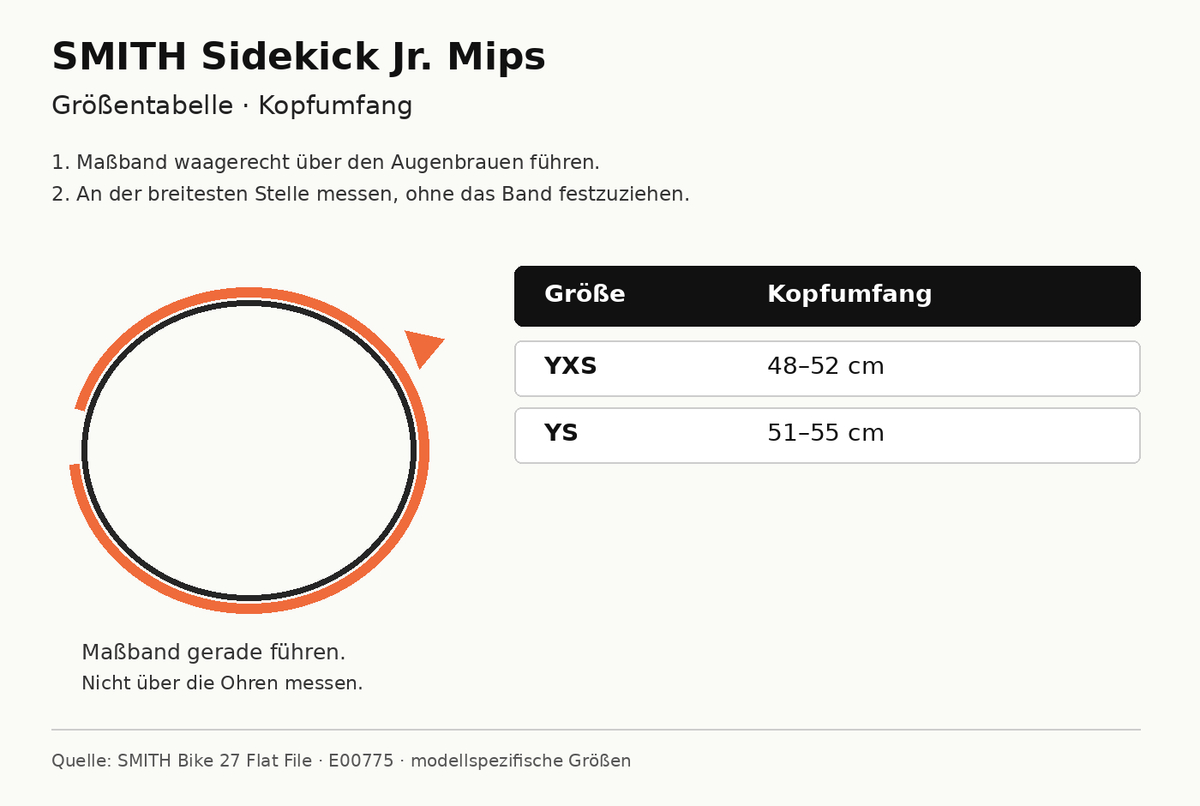This screenshot has width=1200, height=806.
Task: Click the Quelle source line in footer
Action: pyautogui.click(x=341, y=761)
